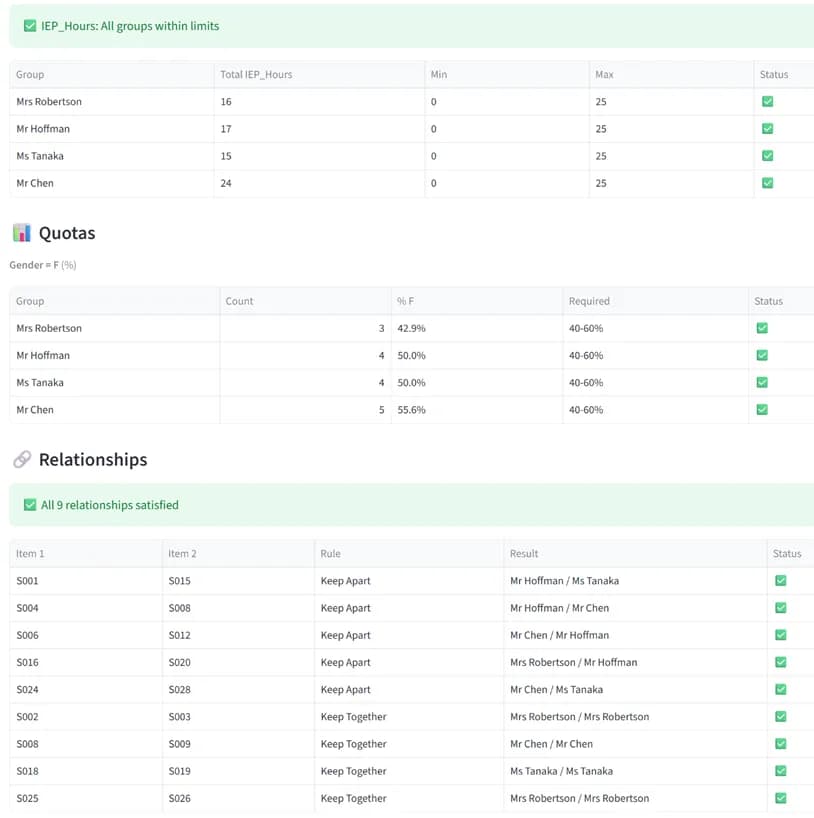
Task: Click status check for S018 / S019 relationship
Action: pos(781,771)
